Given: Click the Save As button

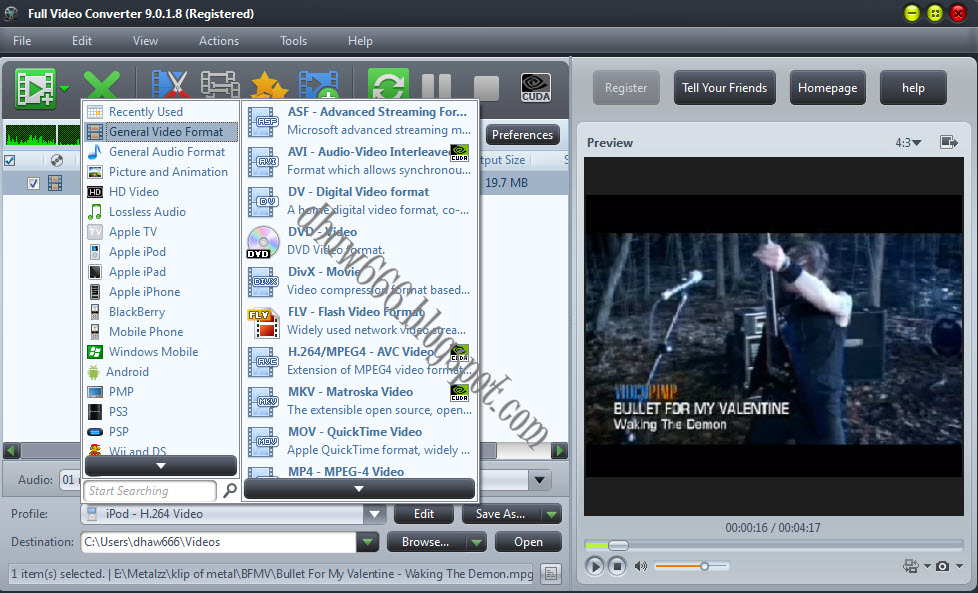Looking at the screenshot, I should [501, 514].
